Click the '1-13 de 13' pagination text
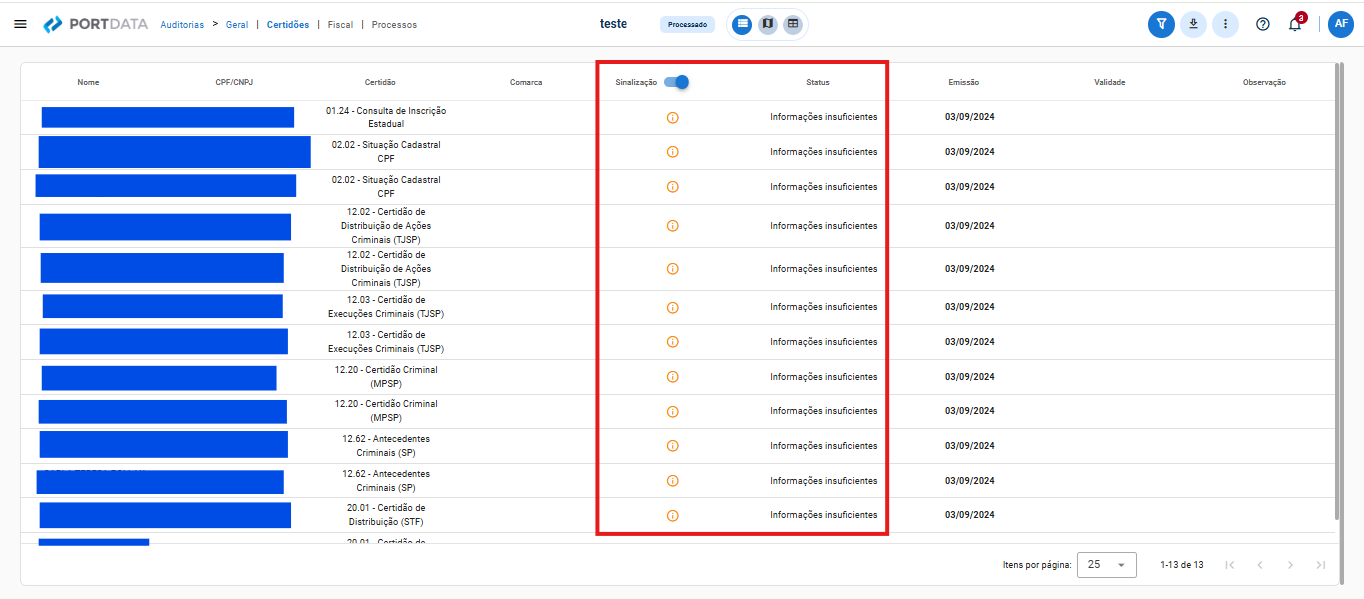Screen dimensions: 1364x599 click(x=1182, y=565)
